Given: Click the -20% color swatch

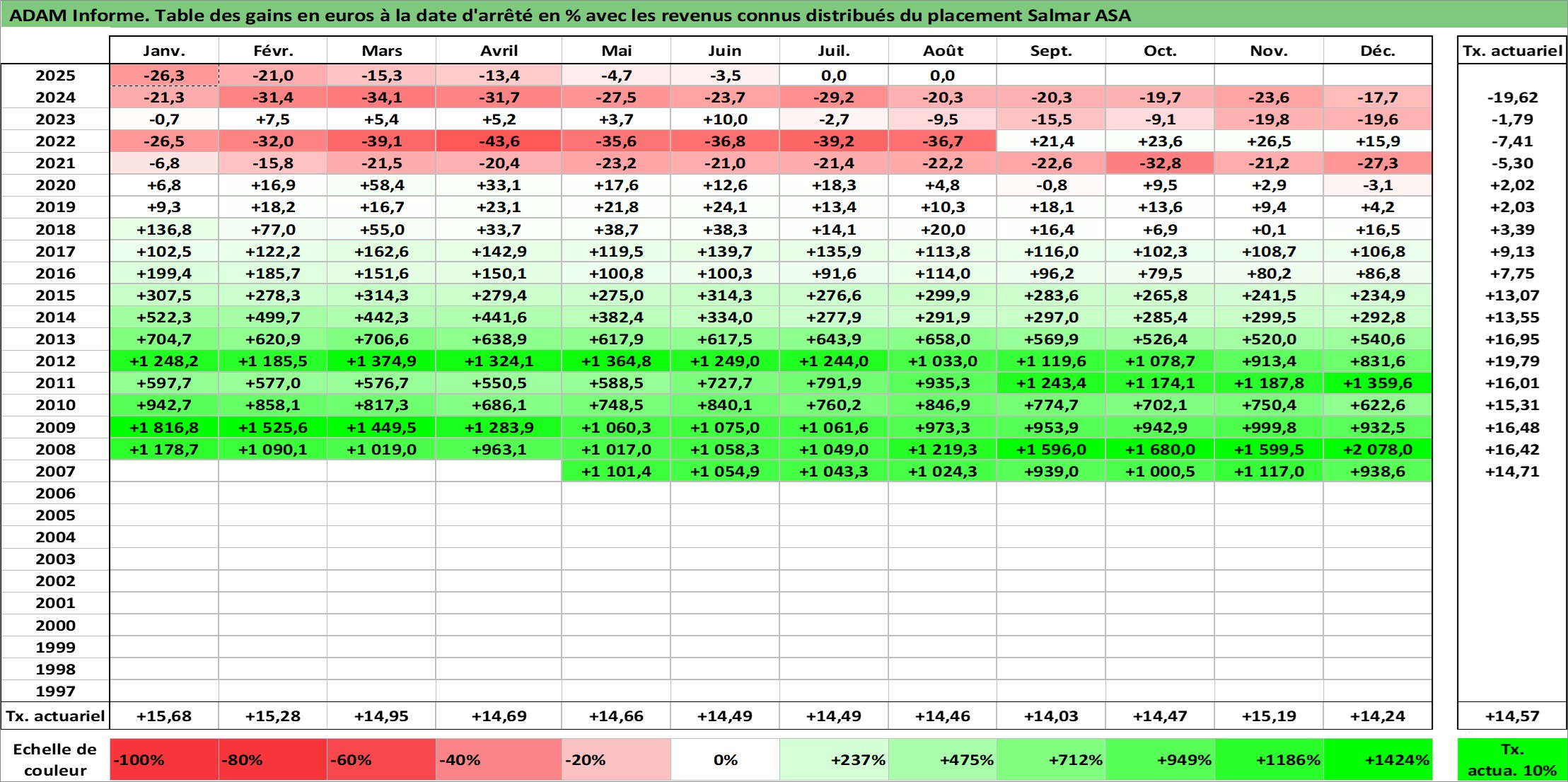Looking at the screenshot, I should tap(616, 760).
